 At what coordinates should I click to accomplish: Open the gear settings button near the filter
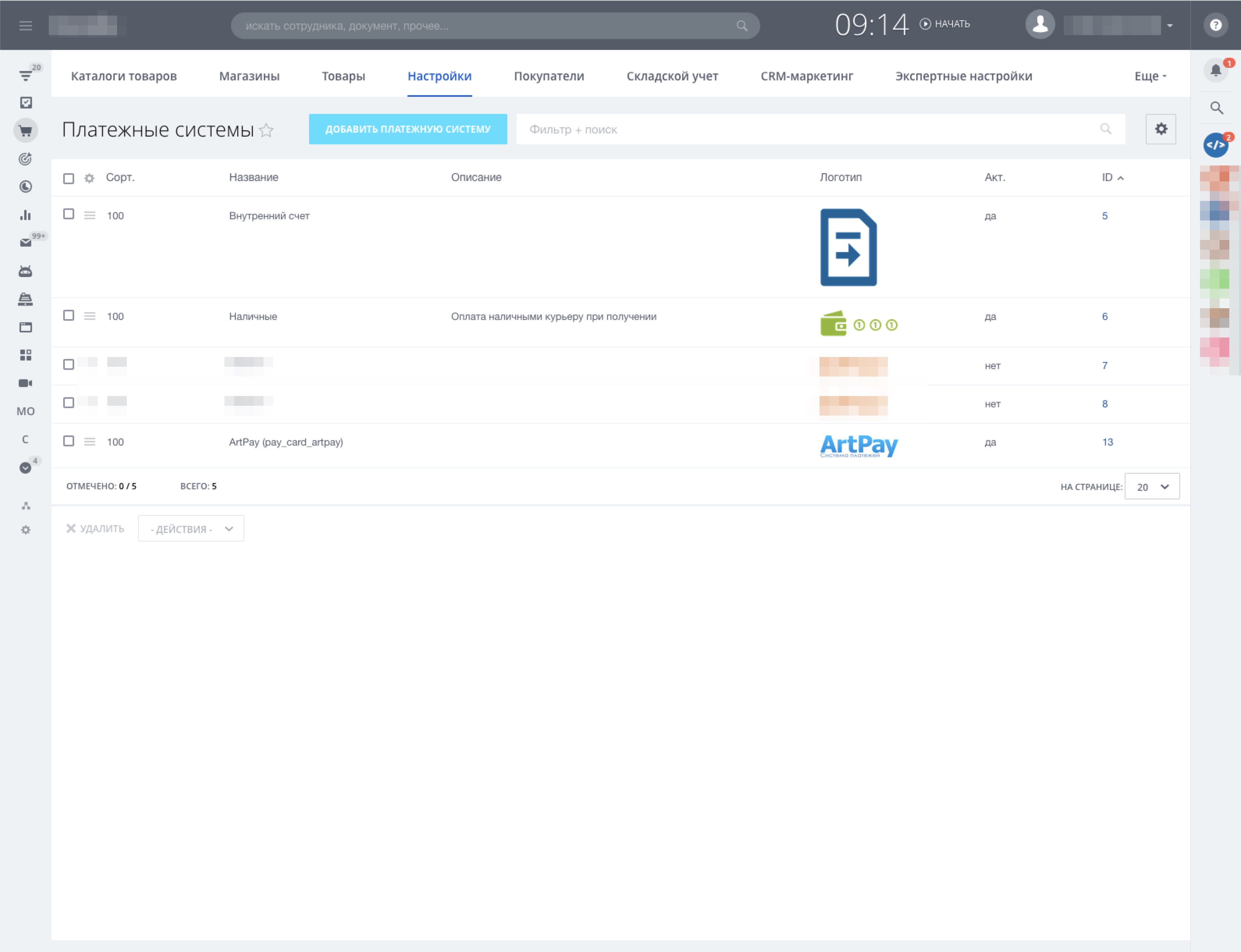click(1161, 129)
